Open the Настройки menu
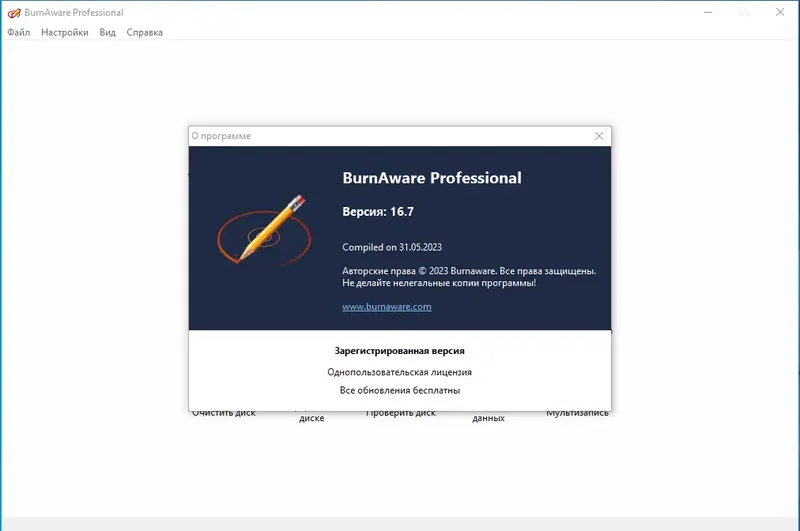 [x=64, y=32]
